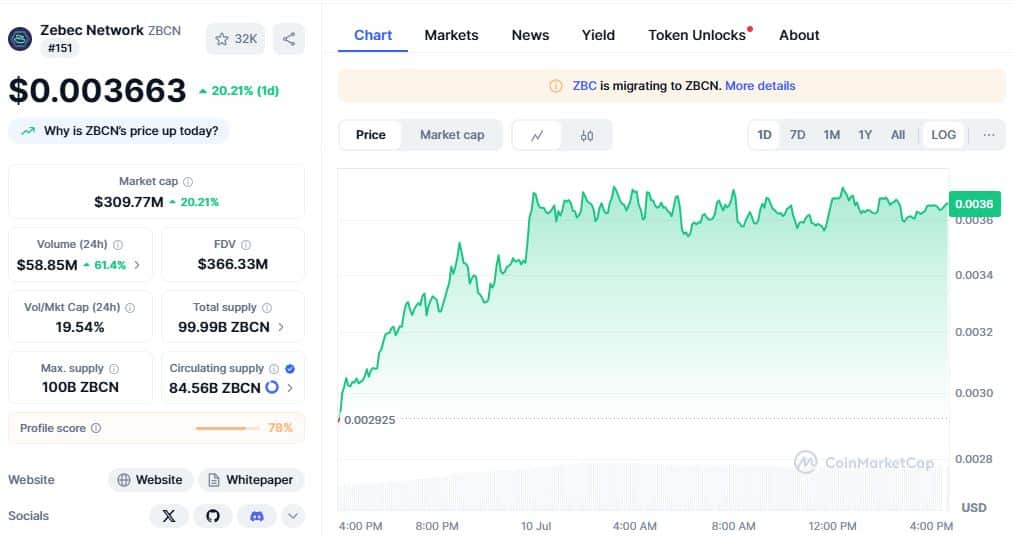Viewport: 1013px width, 536px height.
Task: Click the 100B ZBCN max supply value
Action: click(x=80, y=387)
